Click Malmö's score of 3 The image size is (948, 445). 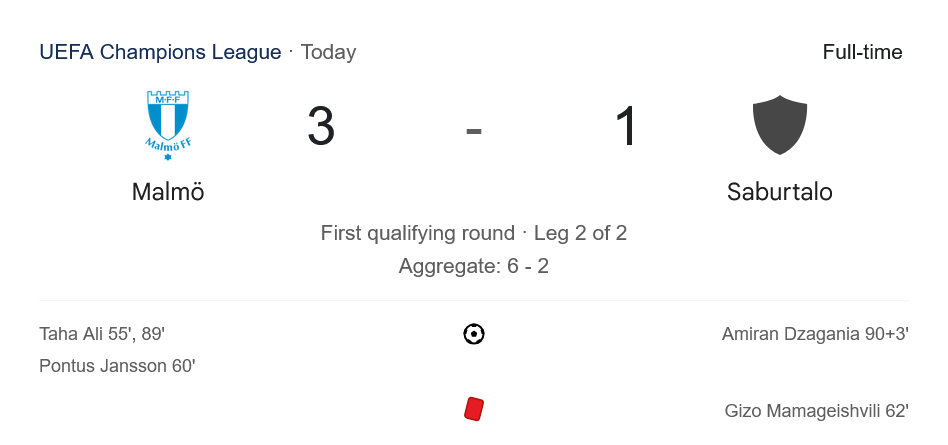coord(321,127)
